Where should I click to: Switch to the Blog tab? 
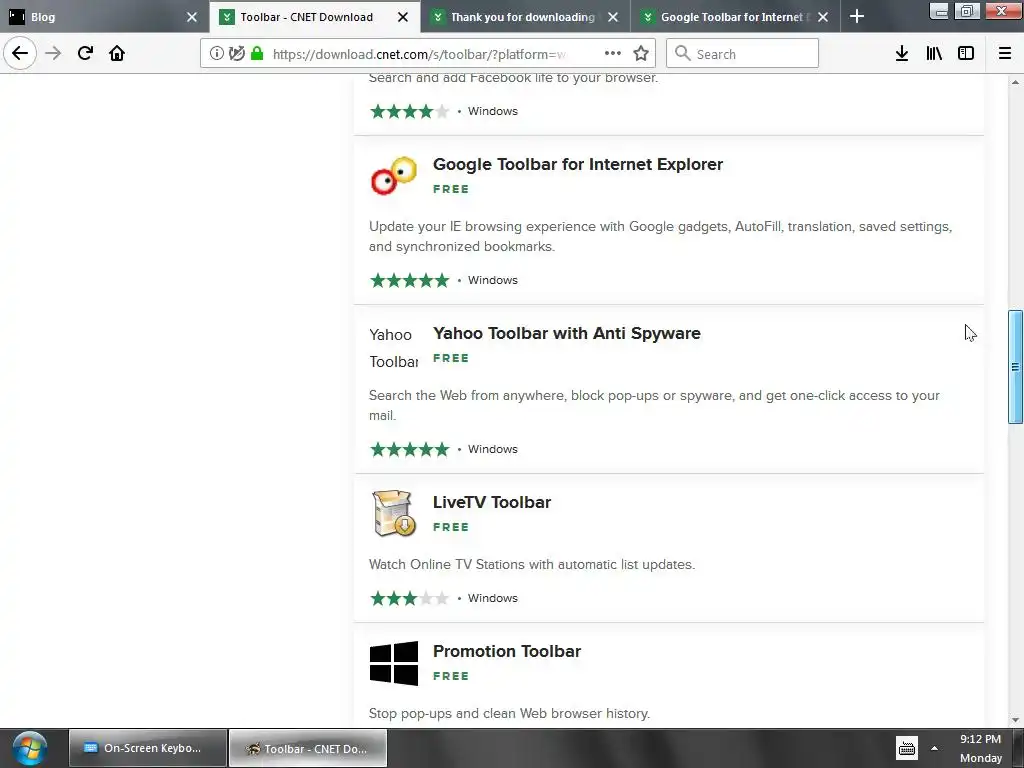tap(104, 17)
